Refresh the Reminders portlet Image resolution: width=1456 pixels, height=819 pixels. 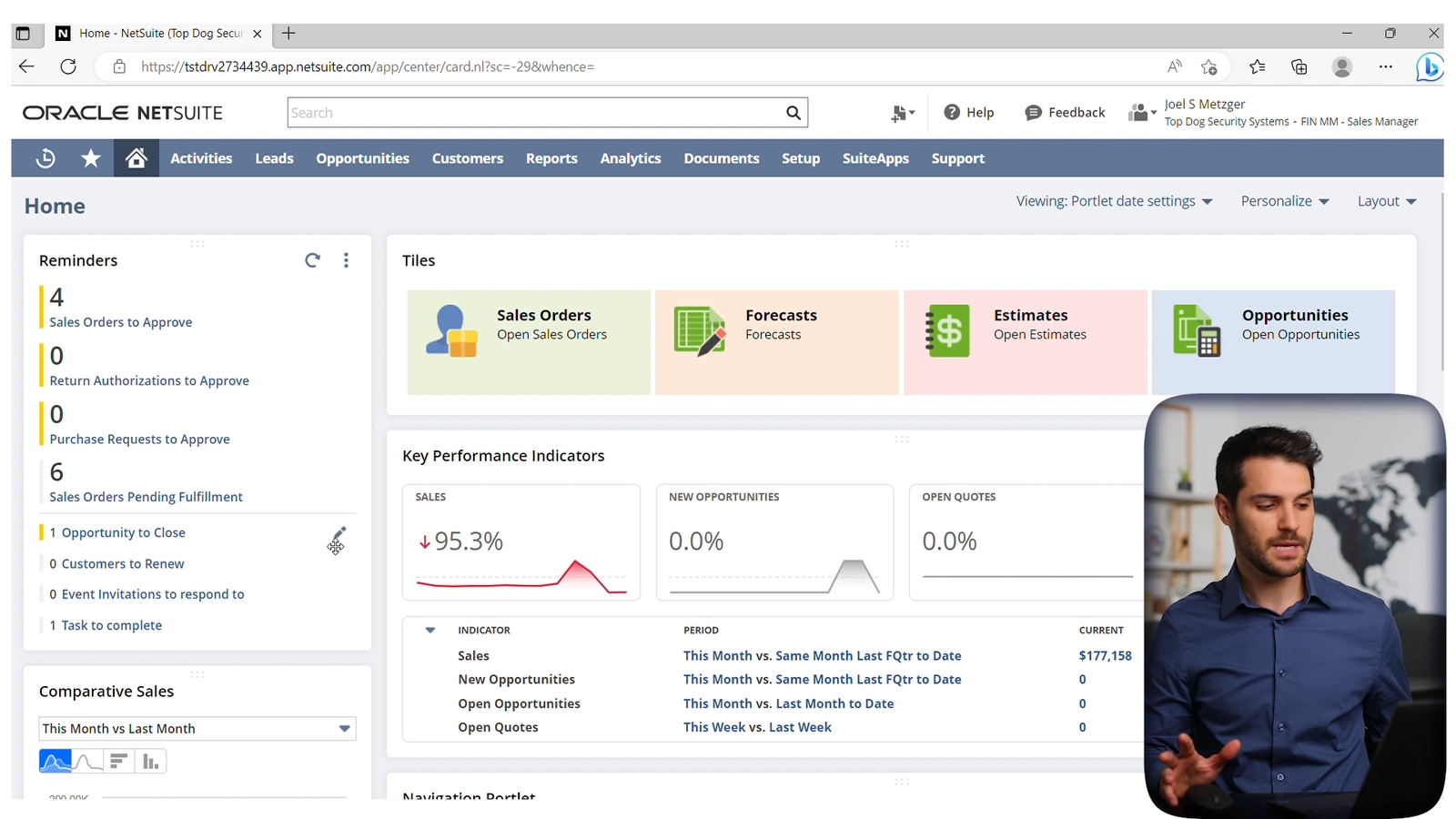click(x=312, y=260)
